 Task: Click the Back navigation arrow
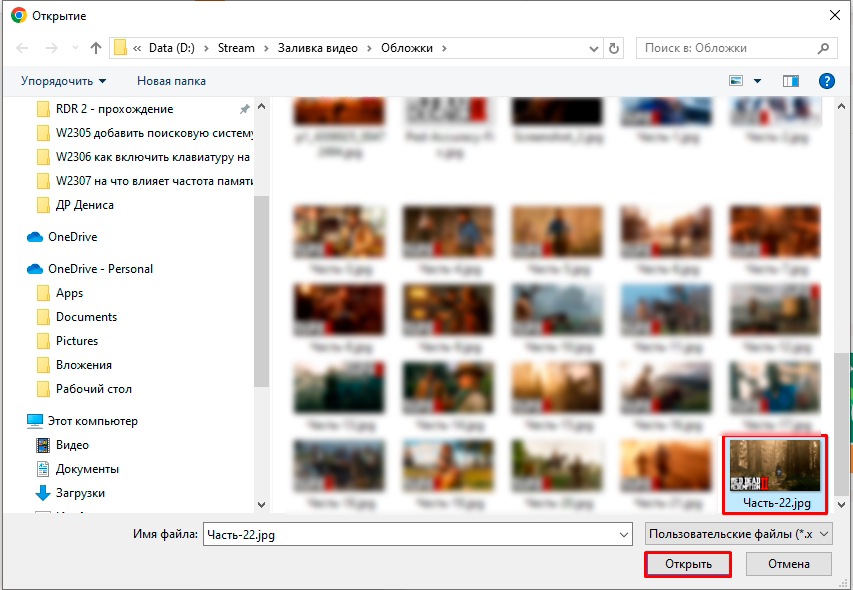[22, 48]
